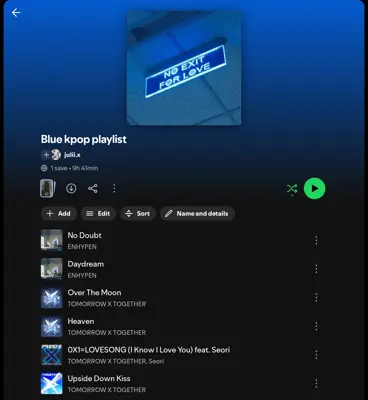Open the Sort options

coord(138,214)
